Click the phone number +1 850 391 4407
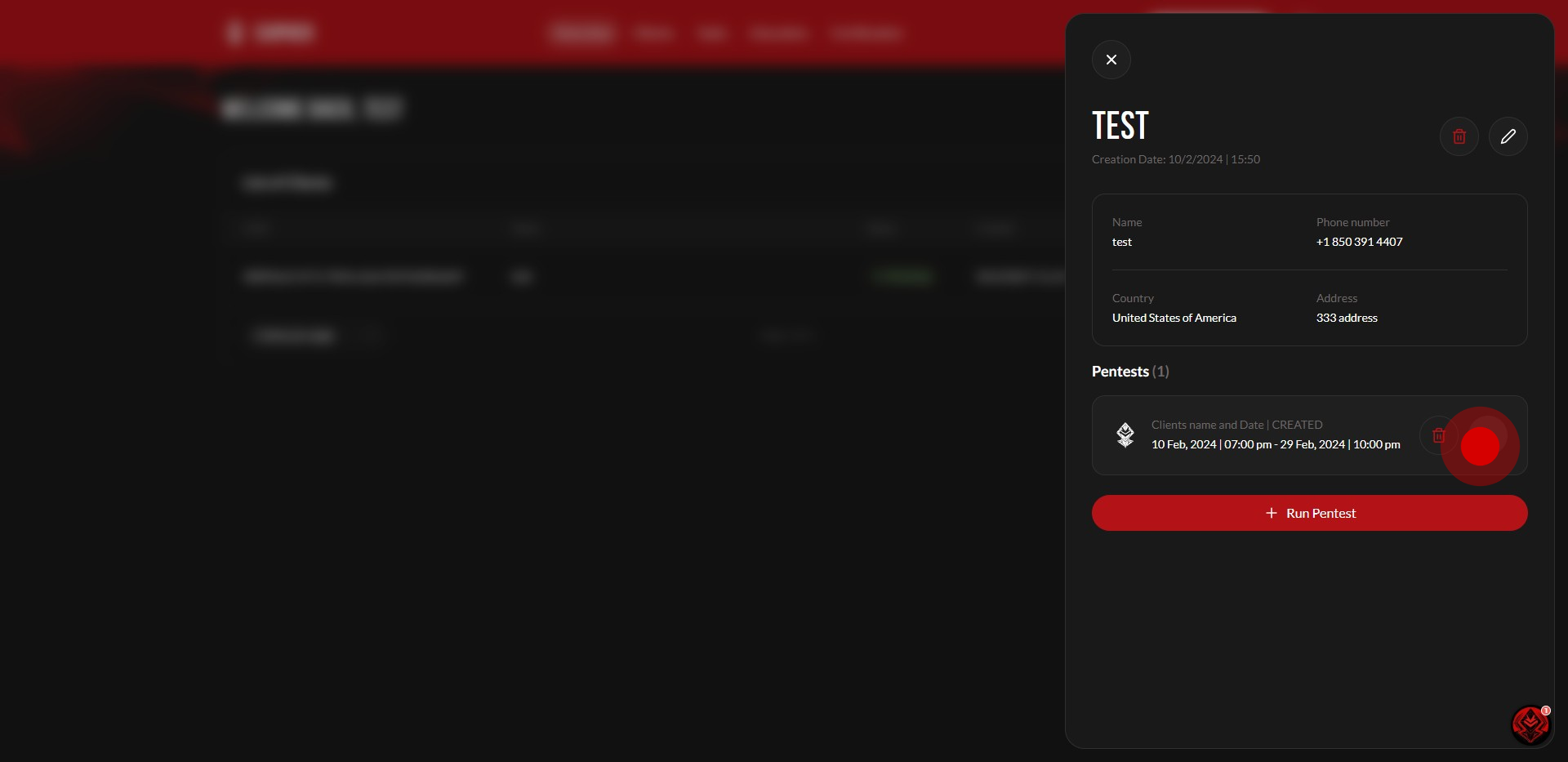The height and width of the screenshot is (762, 1568). pyautogui.click(x=1359, y=242)
